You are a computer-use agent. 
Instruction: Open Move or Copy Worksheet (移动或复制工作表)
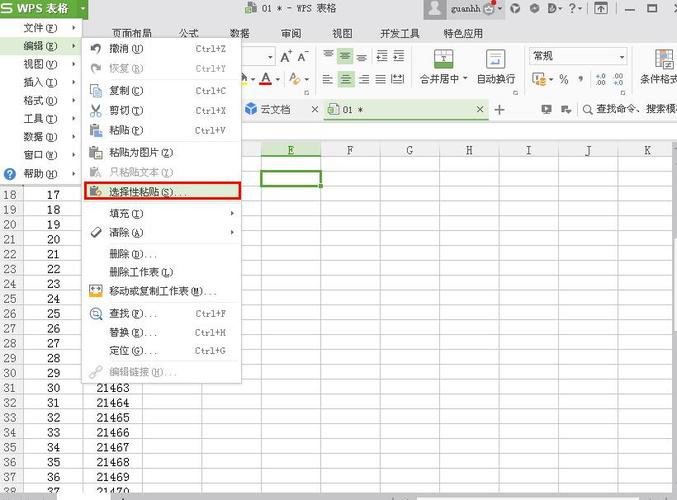click(x=161, y=291)
